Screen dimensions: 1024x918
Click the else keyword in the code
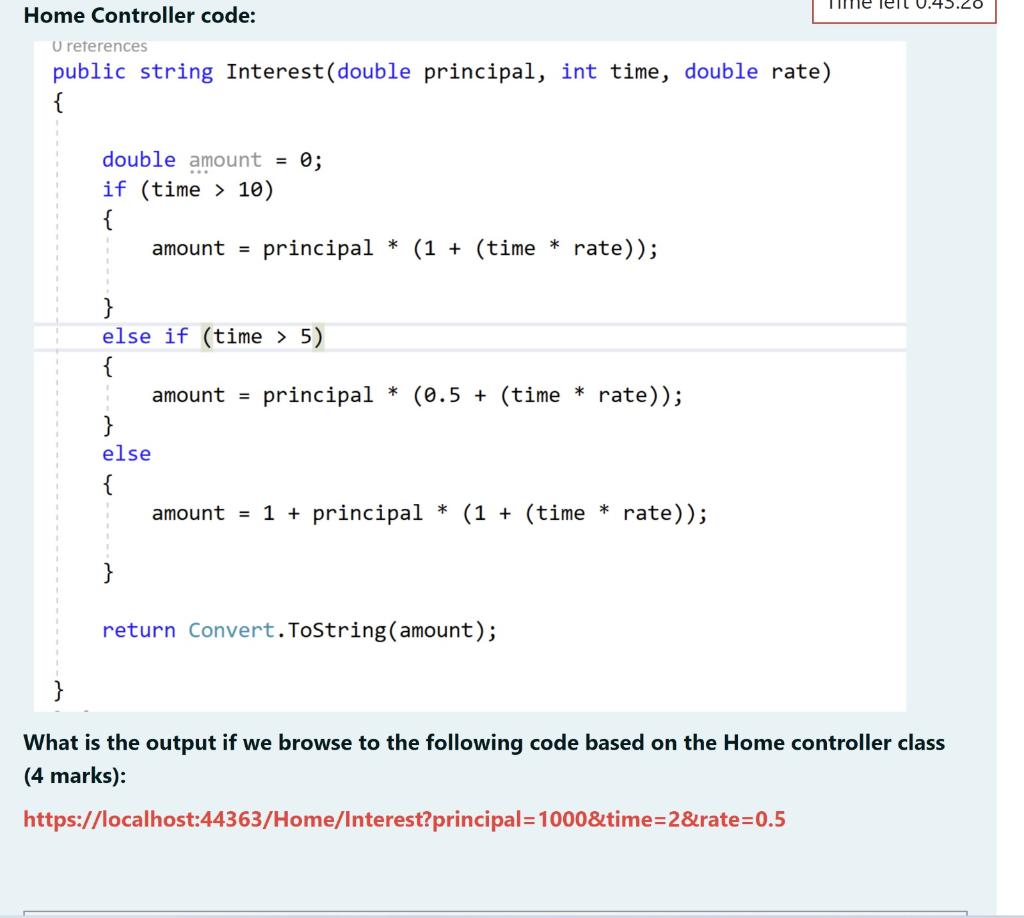click(x=126, y=453)
